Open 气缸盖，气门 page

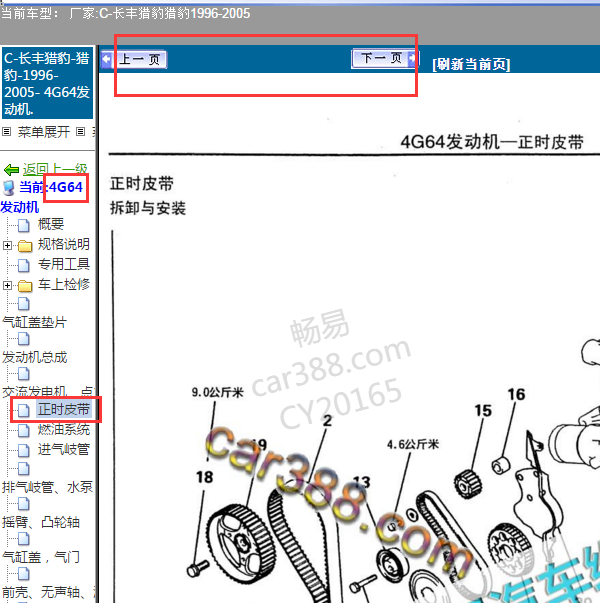[41, 556]
